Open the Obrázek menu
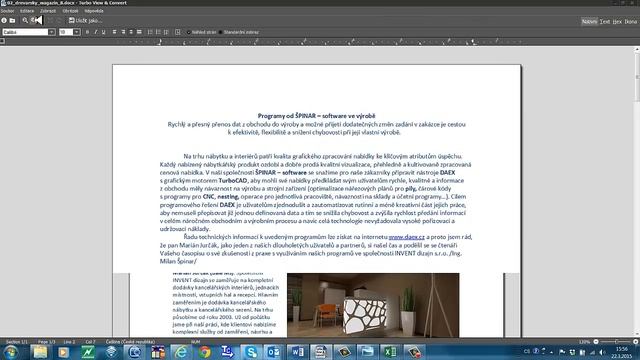640x360 pixels. tap(70, 11)
